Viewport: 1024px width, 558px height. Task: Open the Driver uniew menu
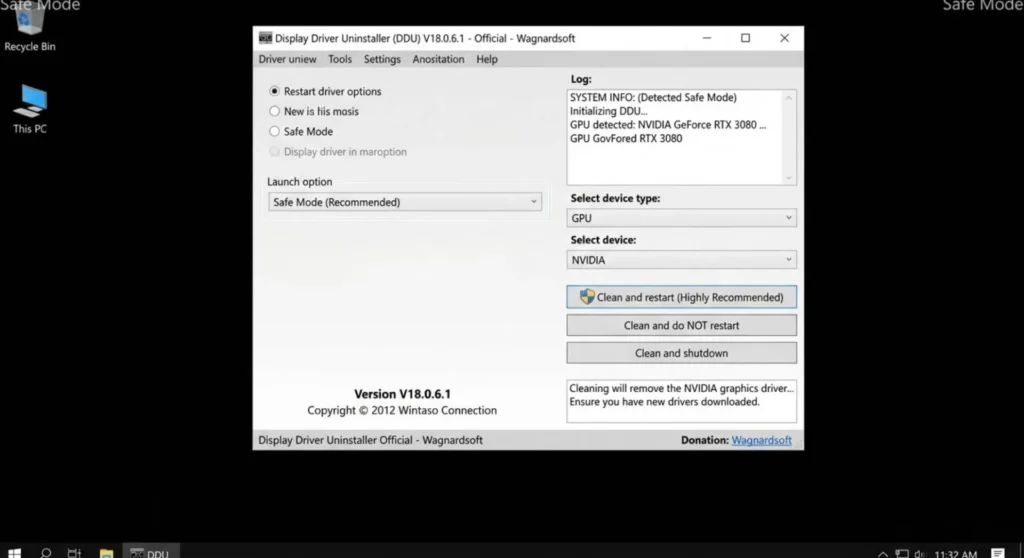coord(287,59)
